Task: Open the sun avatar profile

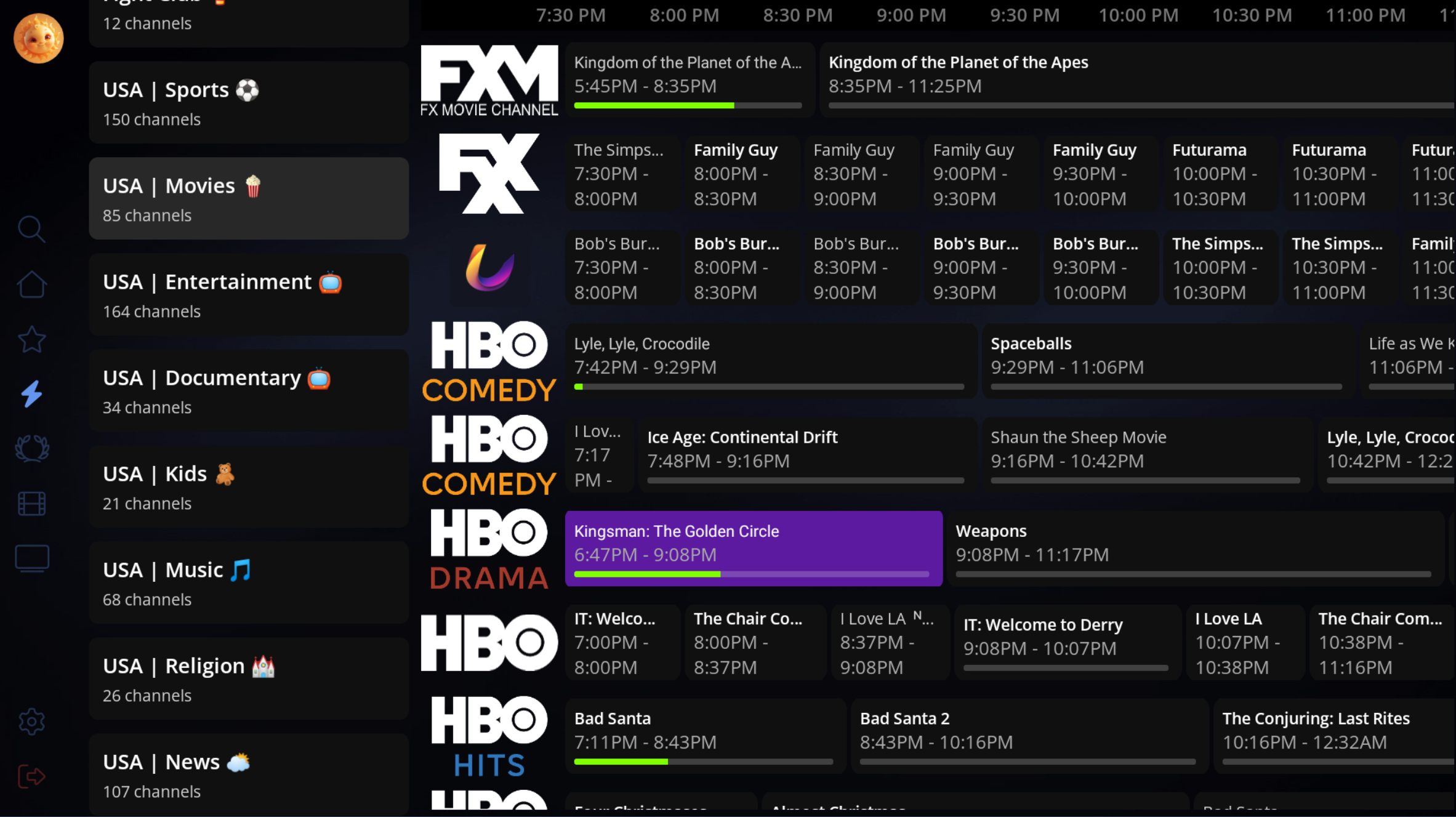Action: 38,39
